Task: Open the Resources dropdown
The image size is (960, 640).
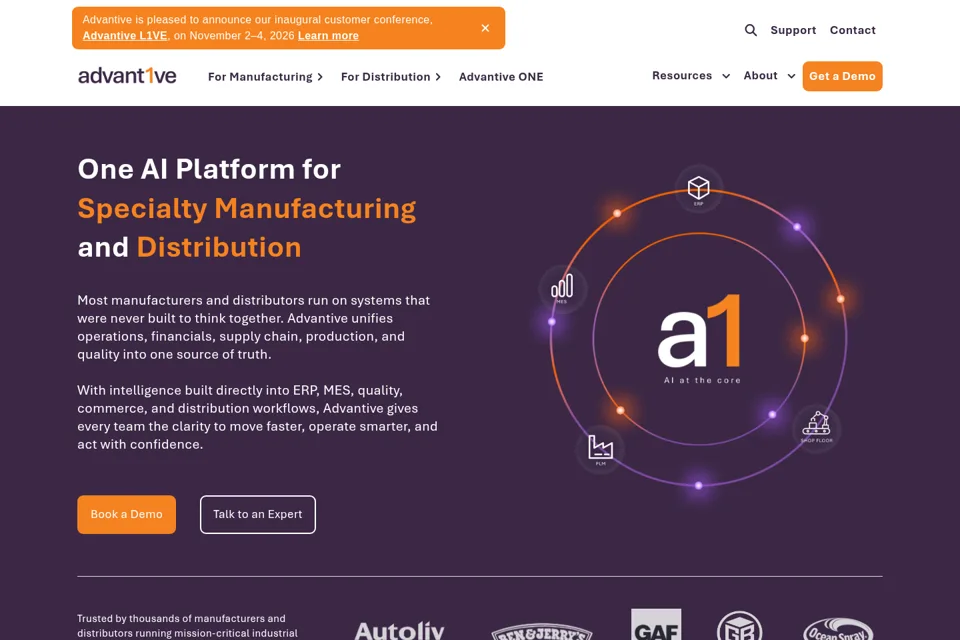Action: coord(691,75)
